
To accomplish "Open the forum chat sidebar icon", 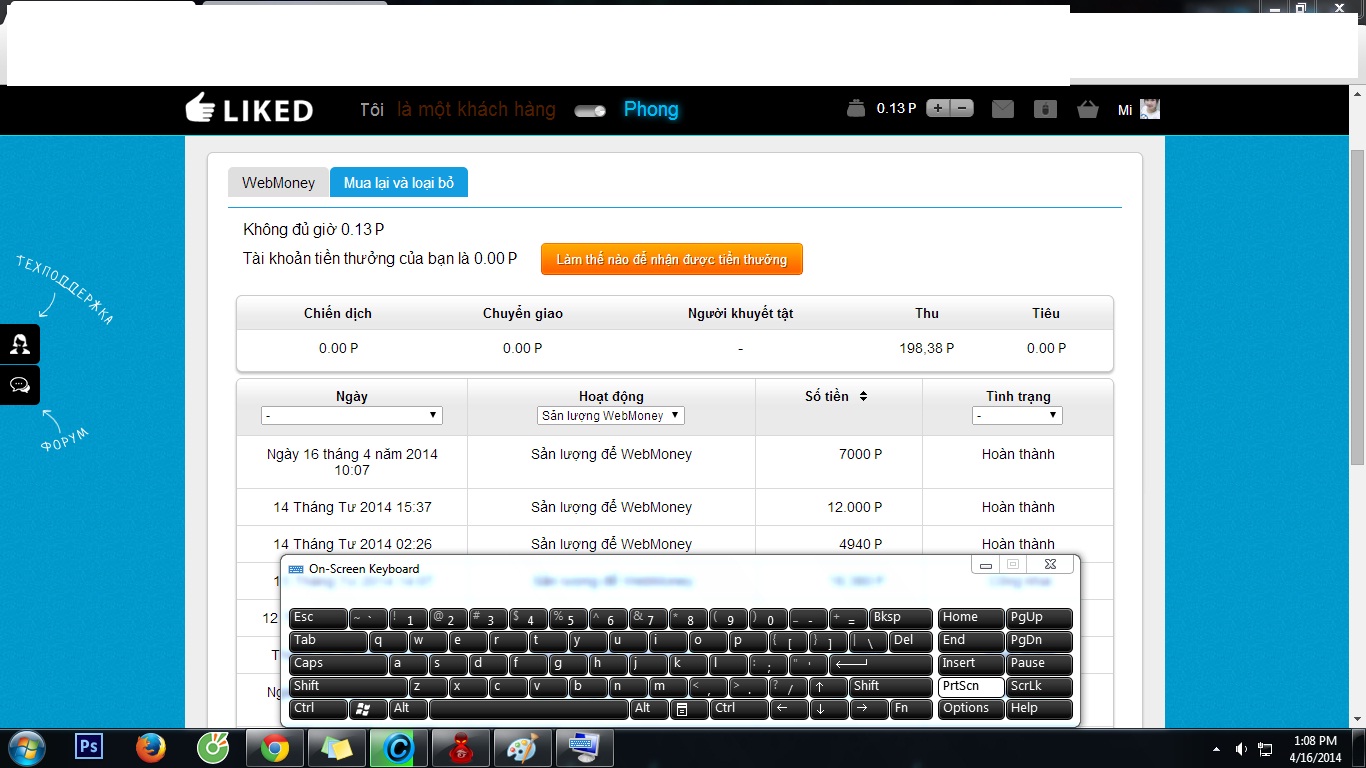I will click(20, 385).
